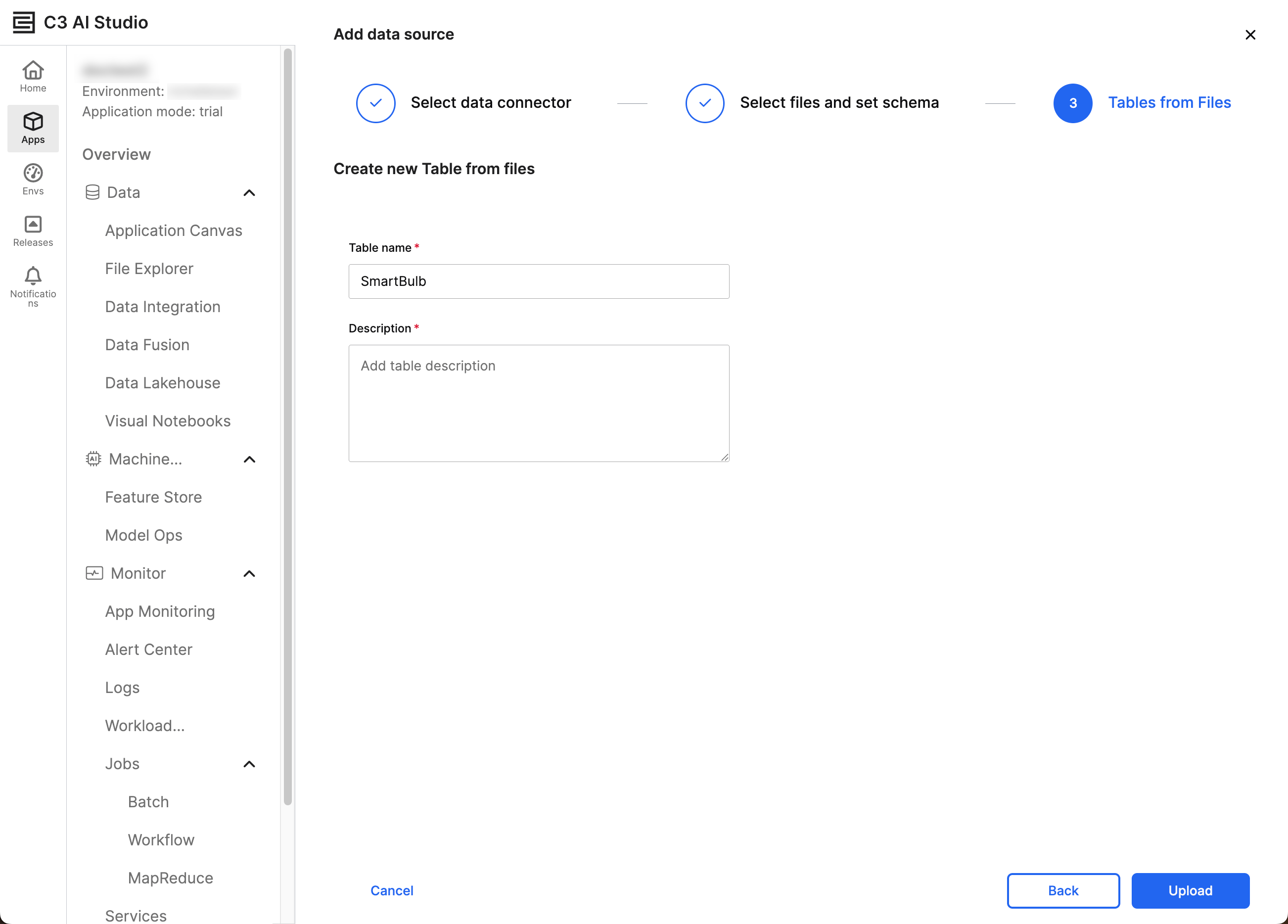
Task: Click the Data database icon
Action: click(x=92, y=192)
